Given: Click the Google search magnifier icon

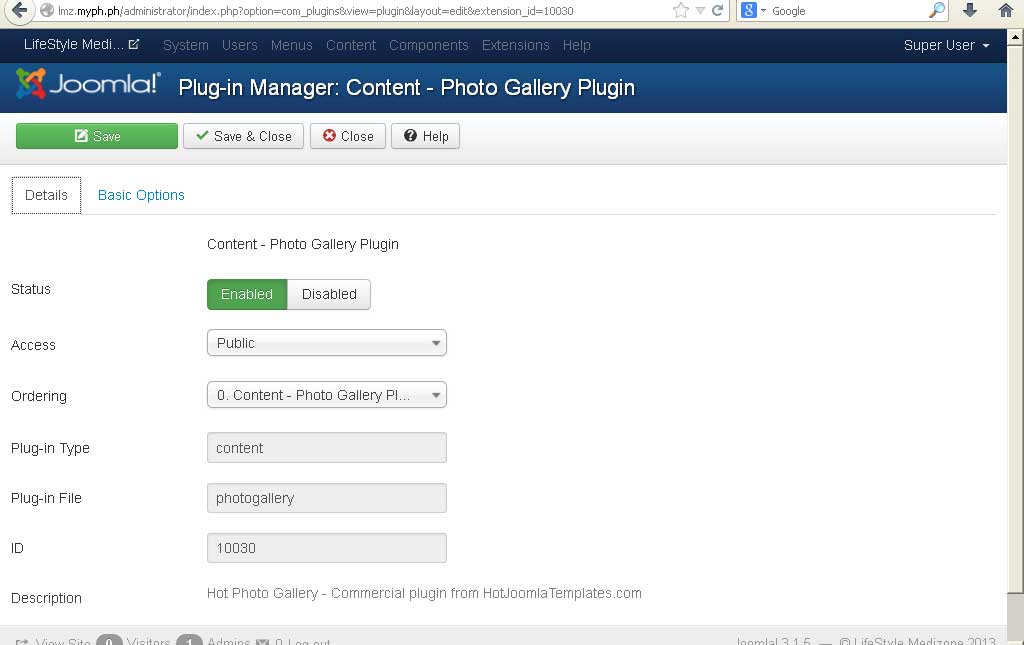Looking at the screenshot, I should click(936, 10).
